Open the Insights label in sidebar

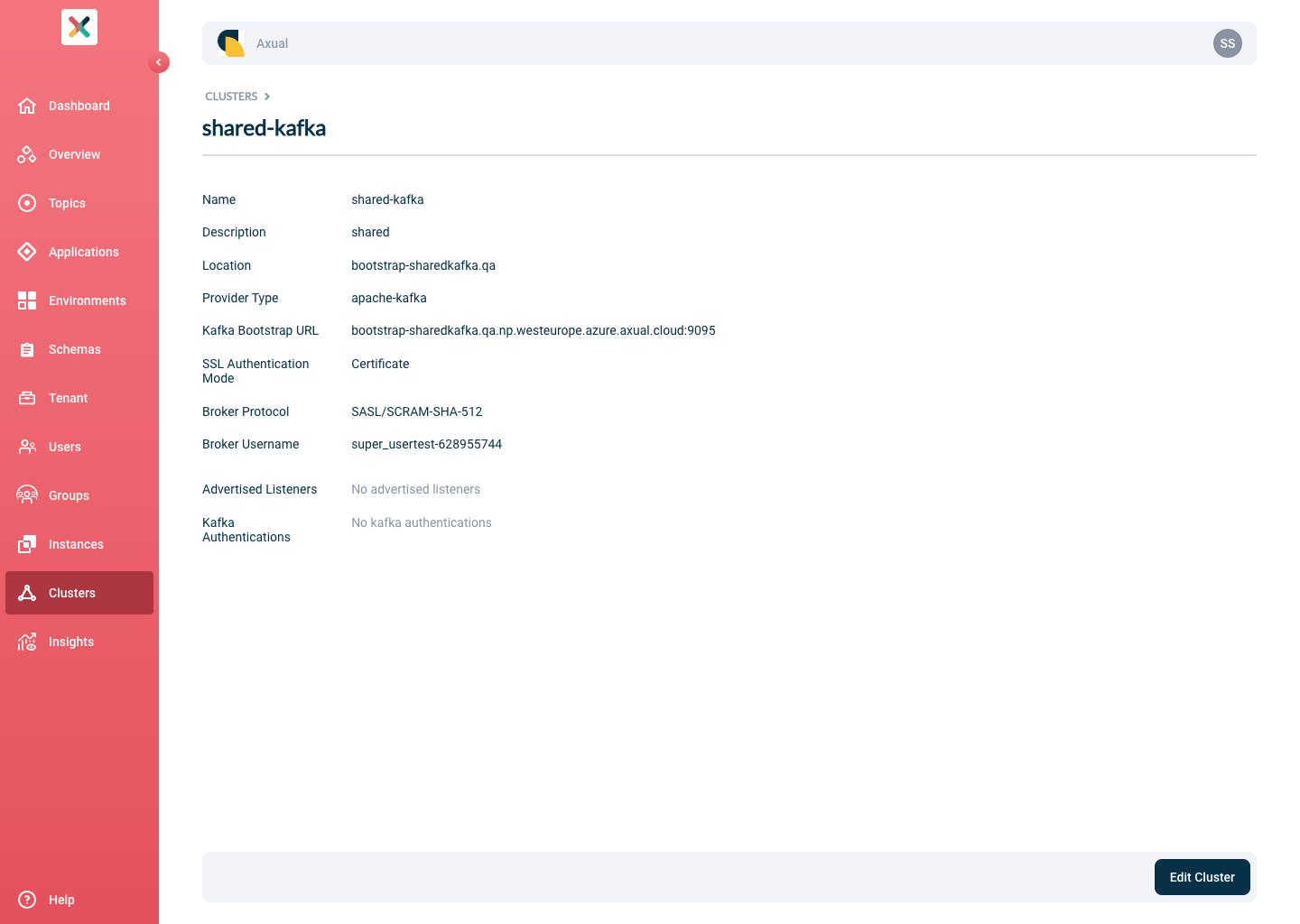coord(71,642)
